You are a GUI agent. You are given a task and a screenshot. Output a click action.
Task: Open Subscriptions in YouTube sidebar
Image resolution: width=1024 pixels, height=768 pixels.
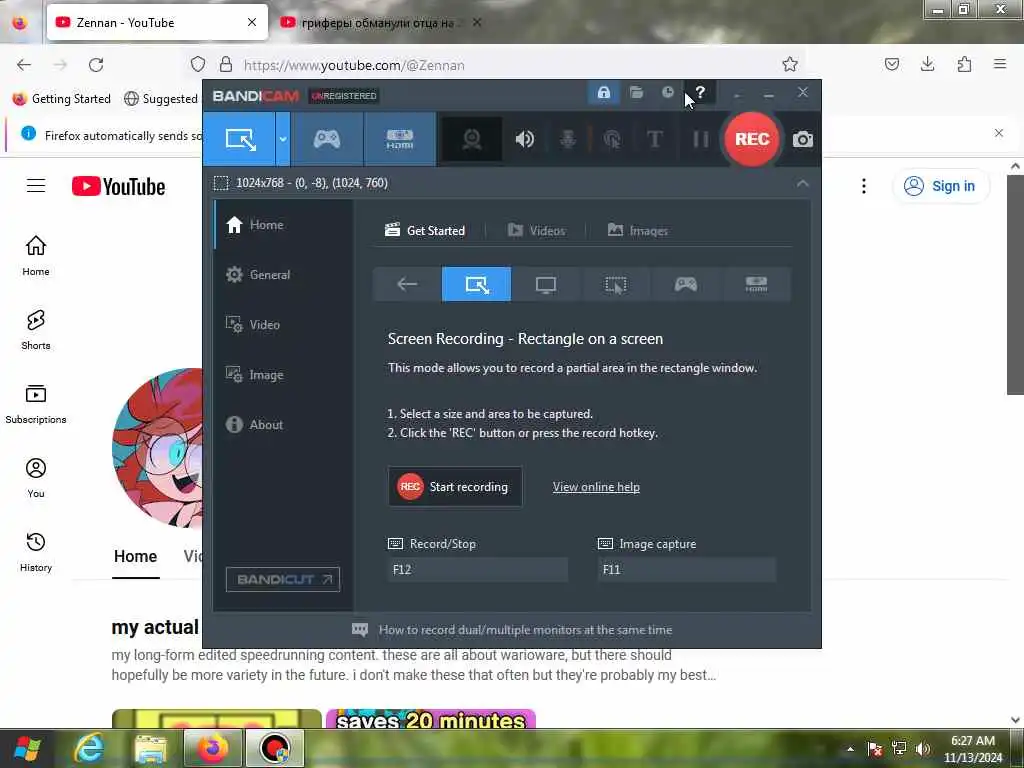(36, 404)
